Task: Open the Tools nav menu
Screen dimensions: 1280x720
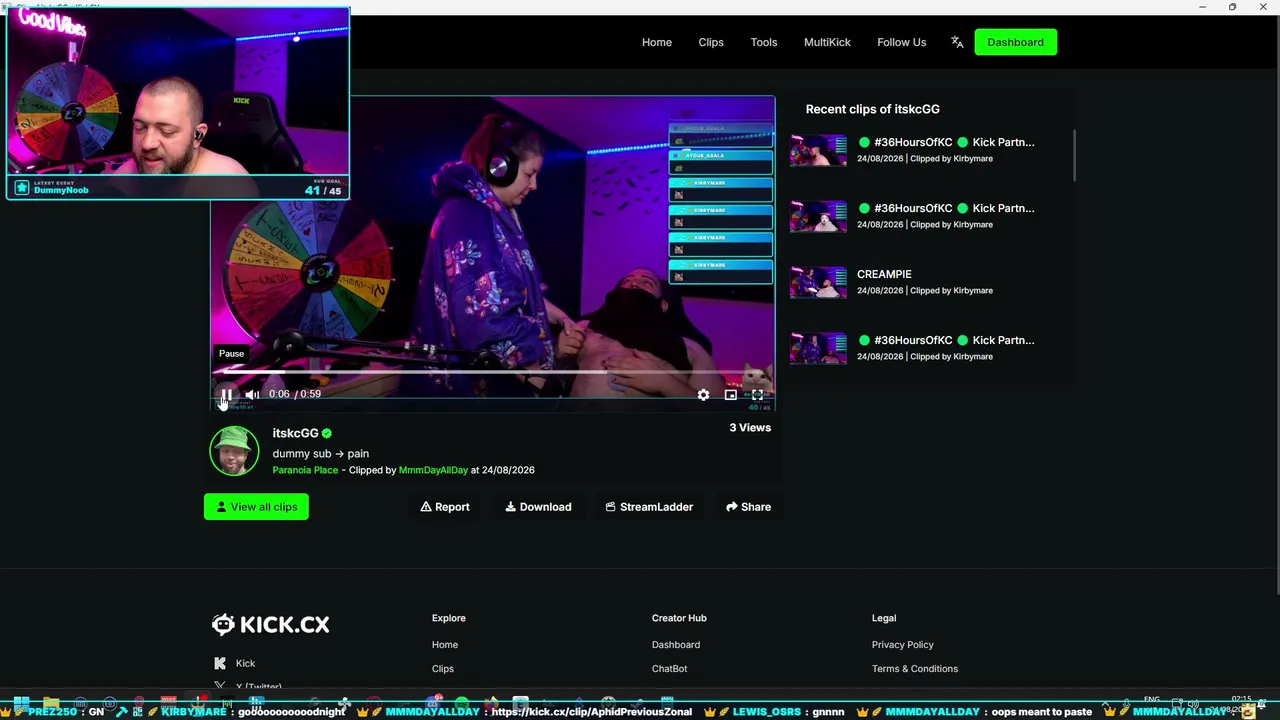Action: pos(764,42)
